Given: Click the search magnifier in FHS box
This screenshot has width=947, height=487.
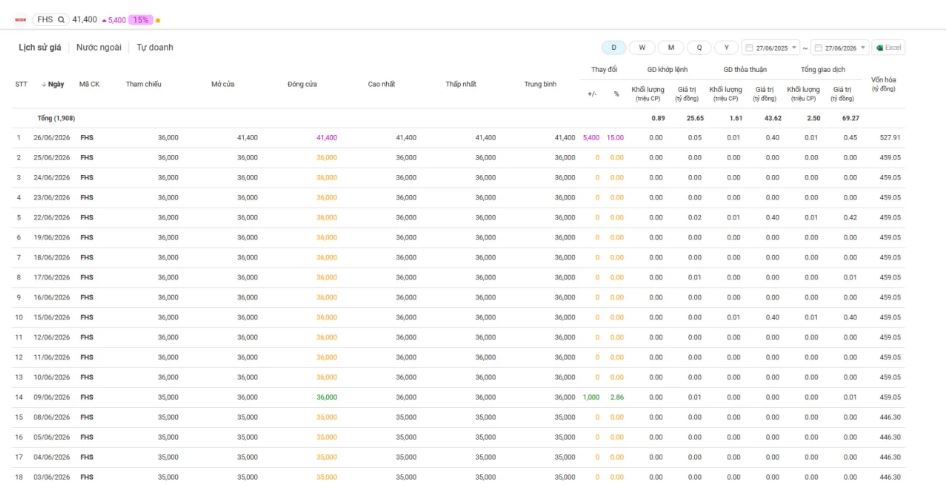Looking at the screenshot, I should coord(61,19).
